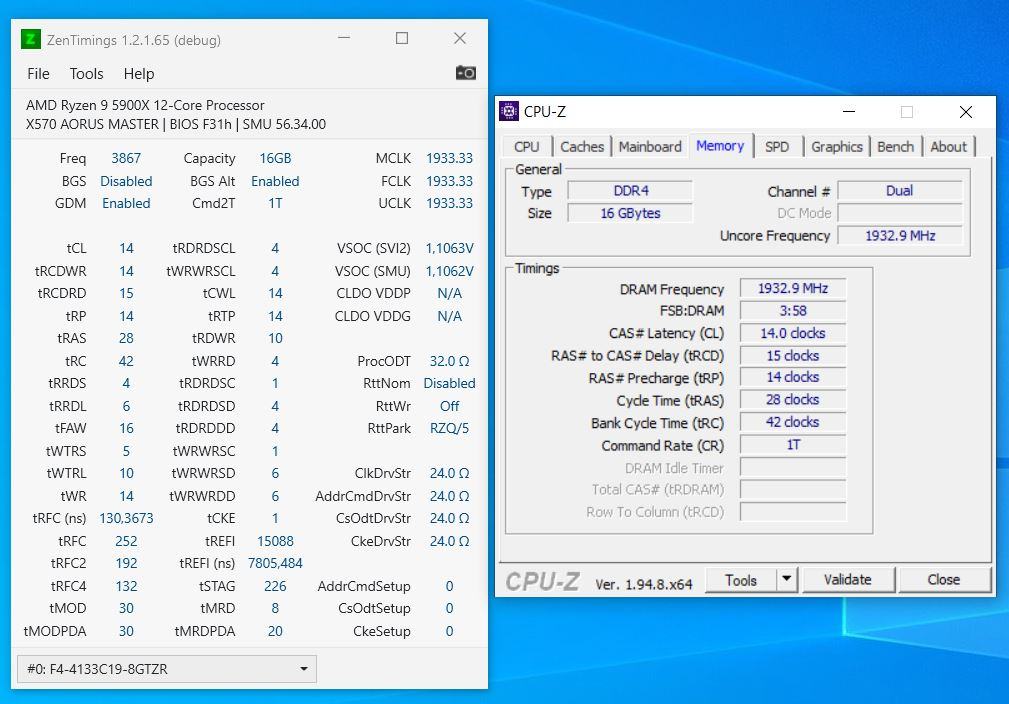Click the Capacity value 16GB
The image size is (1009, 704).
pos(275,158)
